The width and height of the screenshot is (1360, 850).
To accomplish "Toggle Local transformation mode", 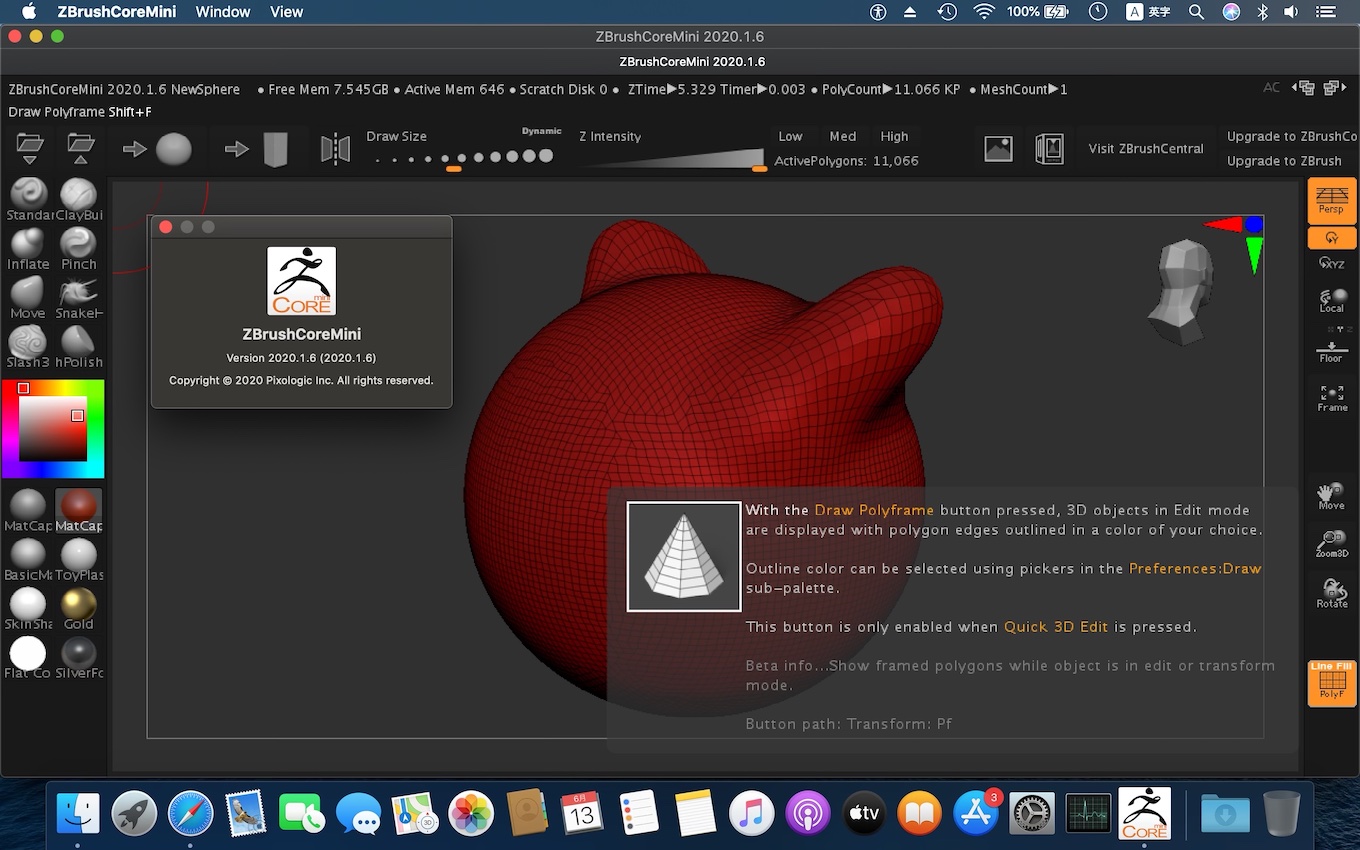I will (1332, 300).
